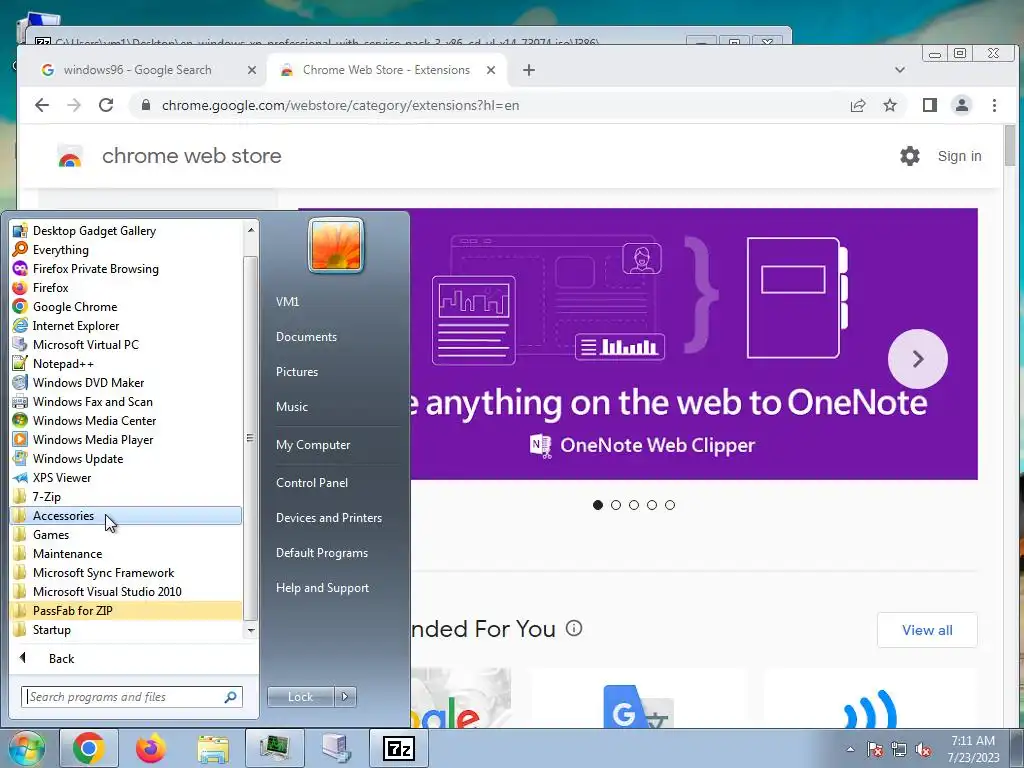The height and width of the screenshot is (768, 1024).
Task: Go back in Chrome browser
Action: [x=42, y=105]
